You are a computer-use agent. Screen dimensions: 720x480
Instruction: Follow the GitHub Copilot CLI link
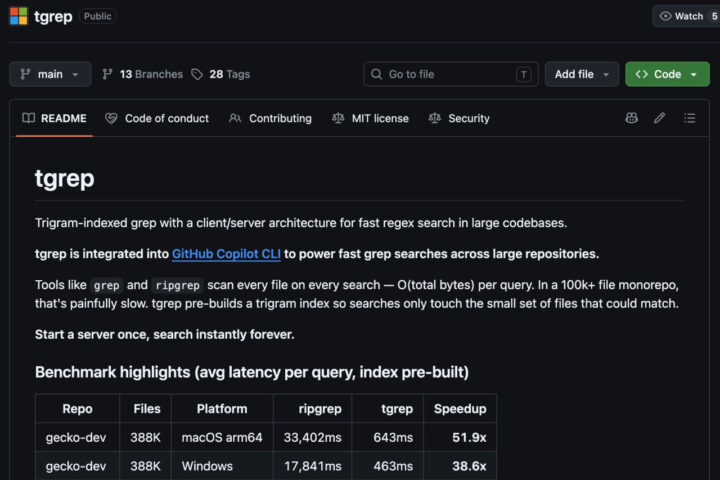pos(226,254)
